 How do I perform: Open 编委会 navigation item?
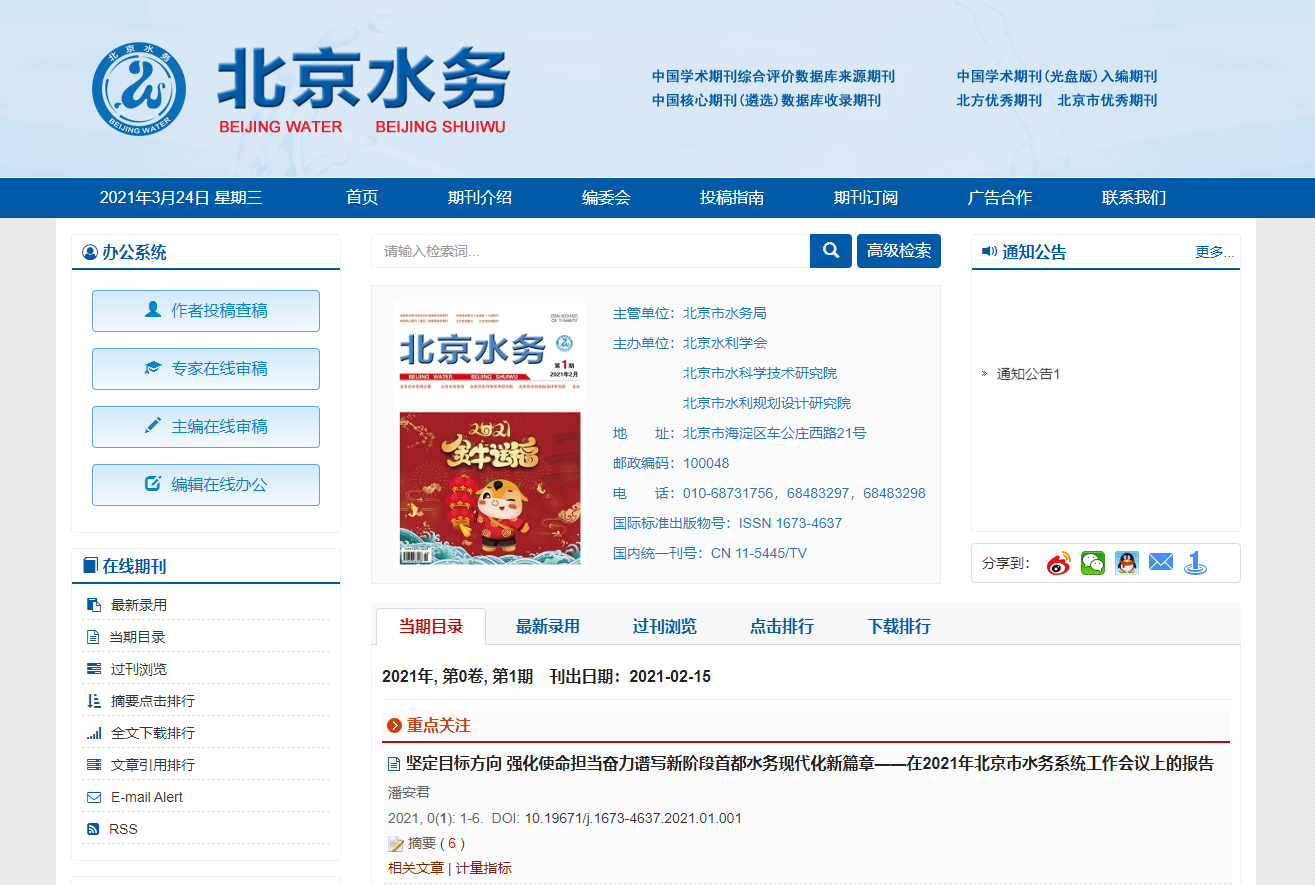tap(606, 198)
